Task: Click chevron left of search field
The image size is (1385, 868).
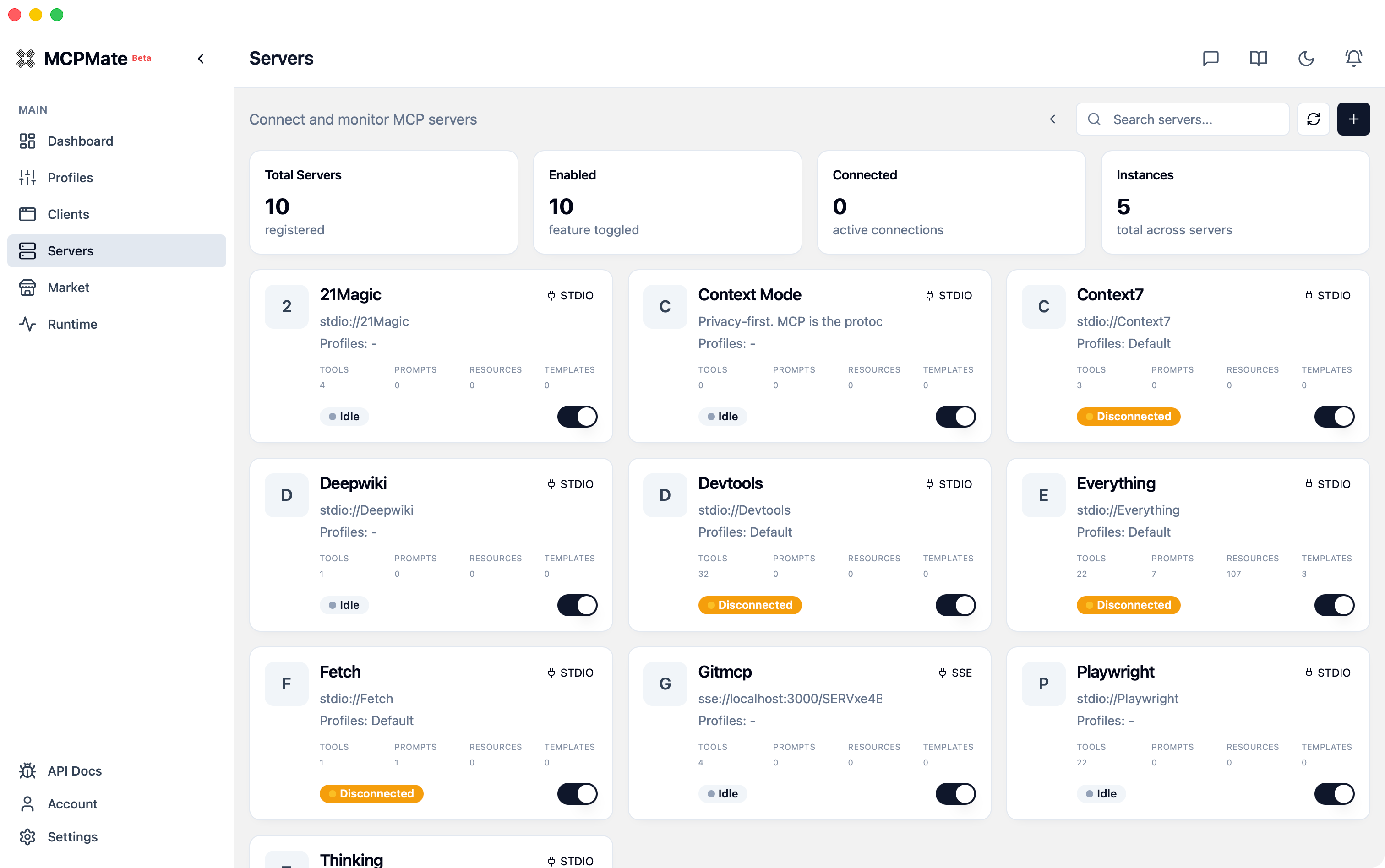Action: (x=1052, y=119)
